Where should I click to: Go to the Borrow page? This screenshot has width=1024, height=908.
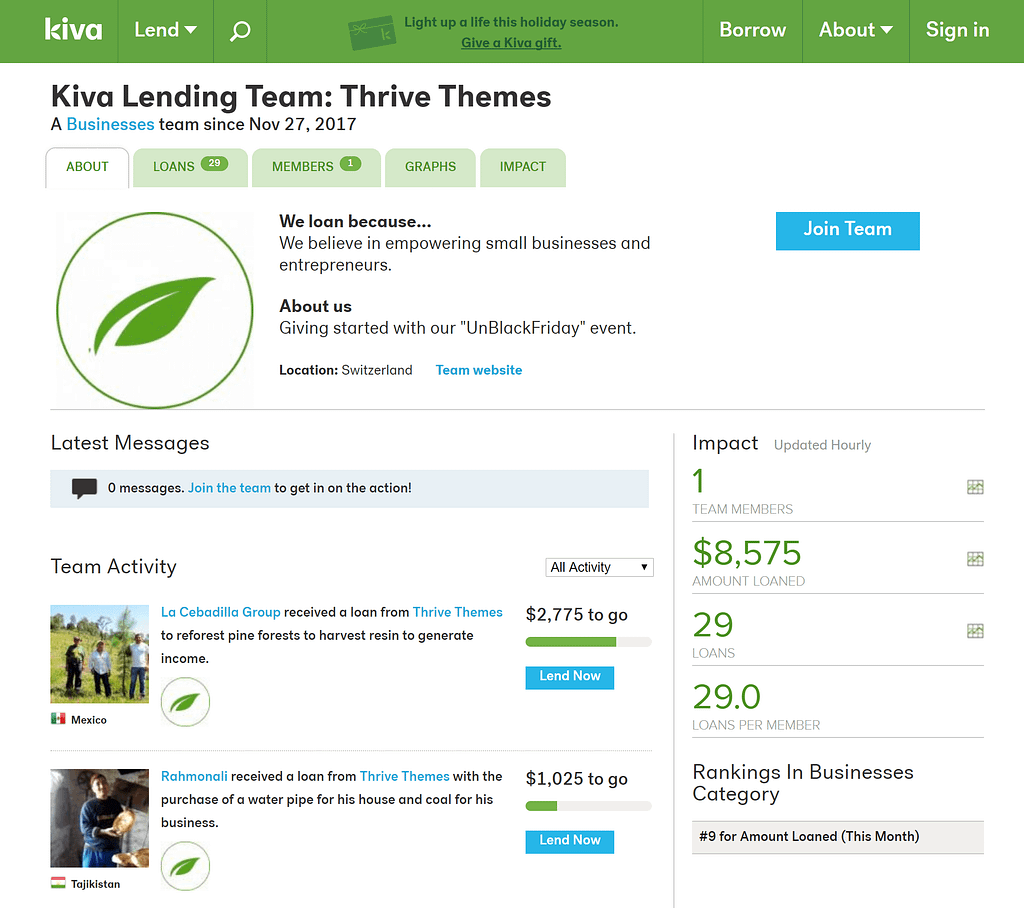[752, 30]
